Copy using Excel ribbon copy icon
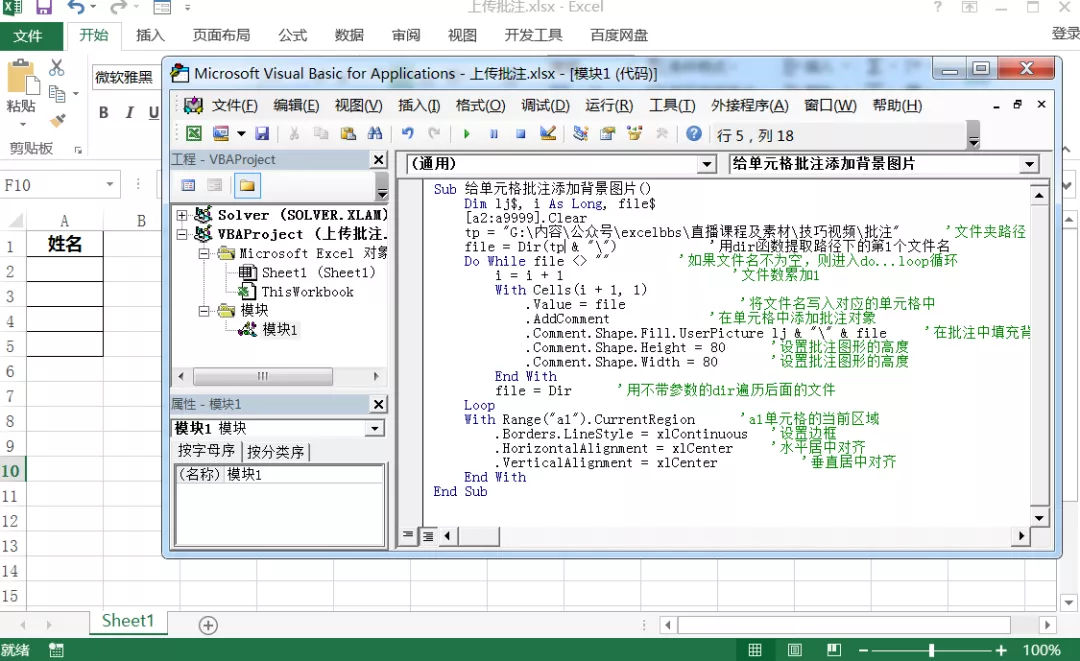1080x661 pixels. 57,93
